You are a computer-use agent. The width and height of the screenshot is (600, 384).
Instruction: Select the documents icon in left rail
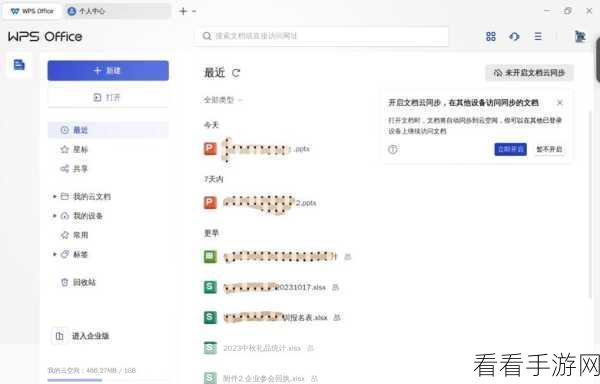tap(19, 65)
